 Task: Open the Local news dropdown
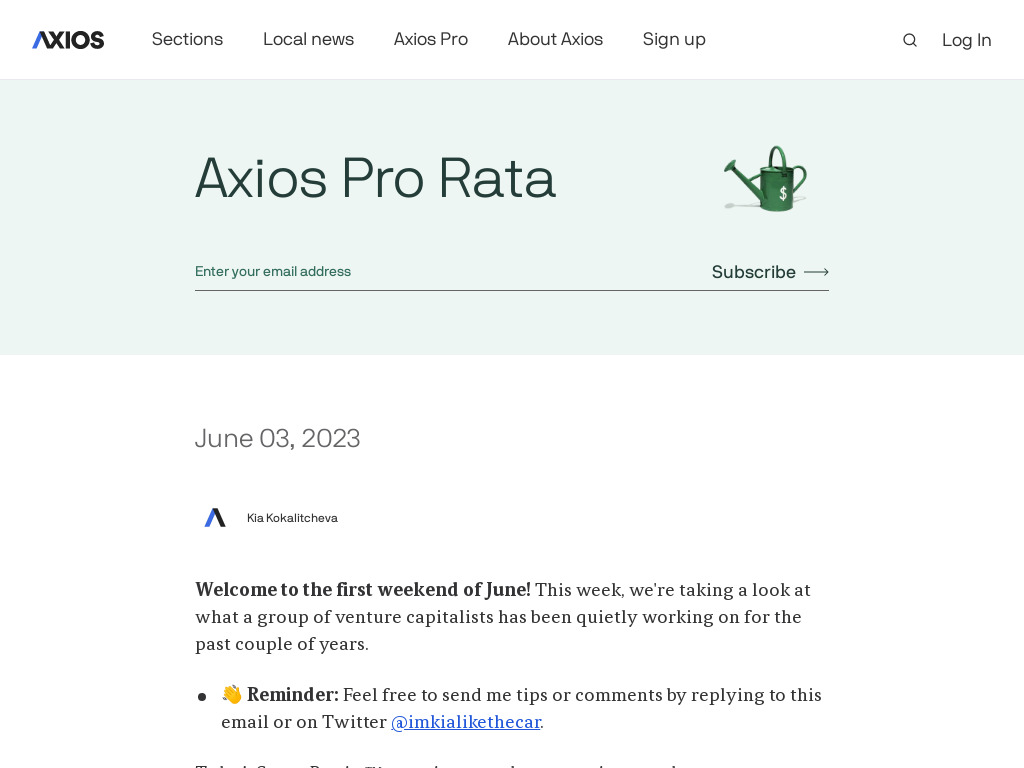[308, 39]
